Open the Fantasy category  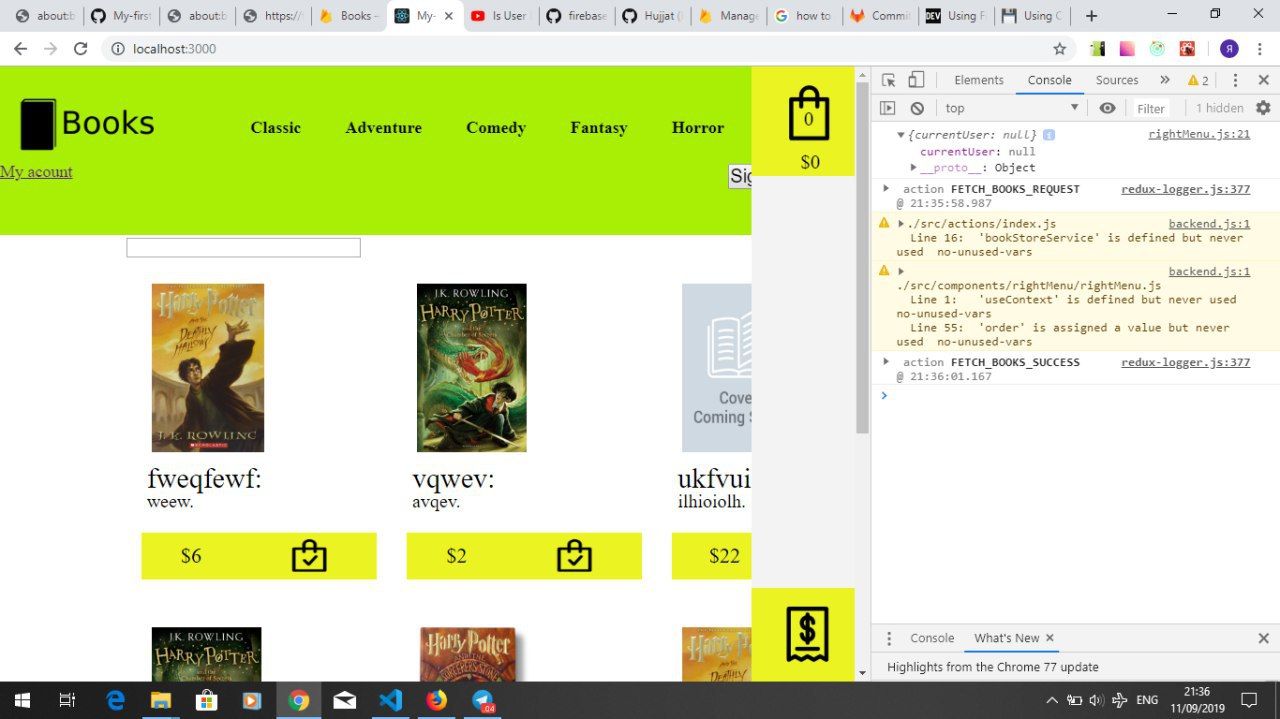(x=598, y=128)
